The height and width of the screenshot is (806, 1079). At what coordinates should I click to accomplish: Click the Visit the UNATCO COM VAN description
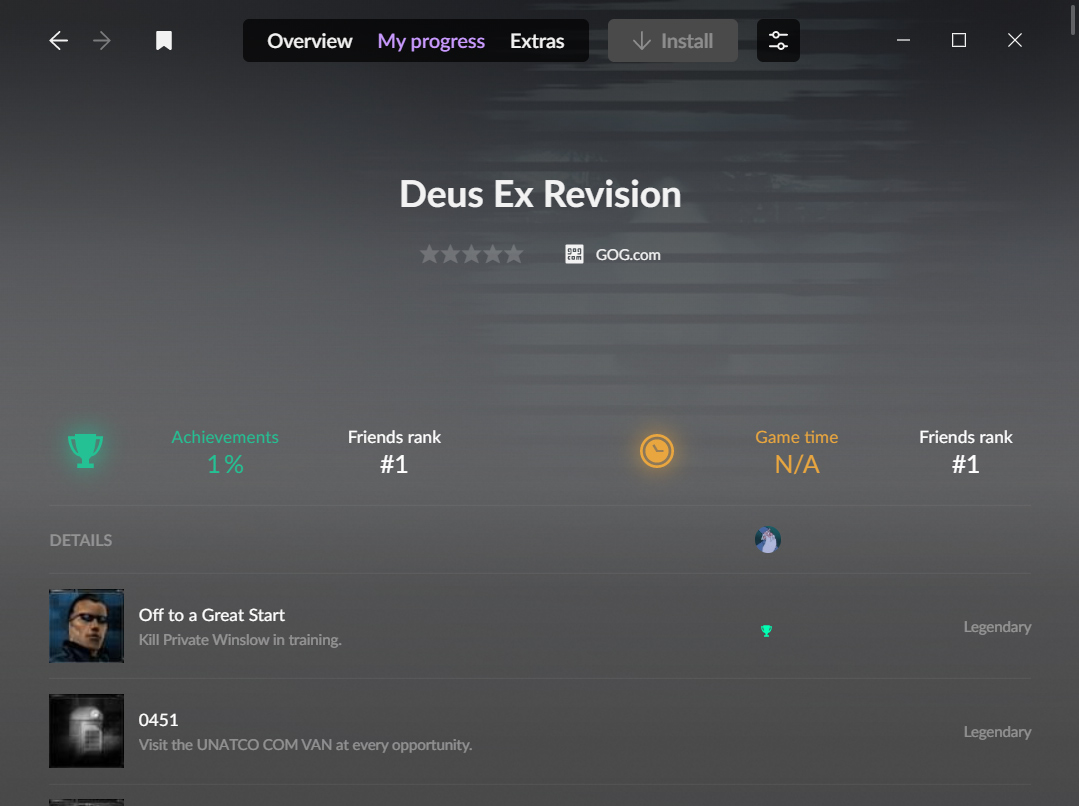click(x=306, y=745)
